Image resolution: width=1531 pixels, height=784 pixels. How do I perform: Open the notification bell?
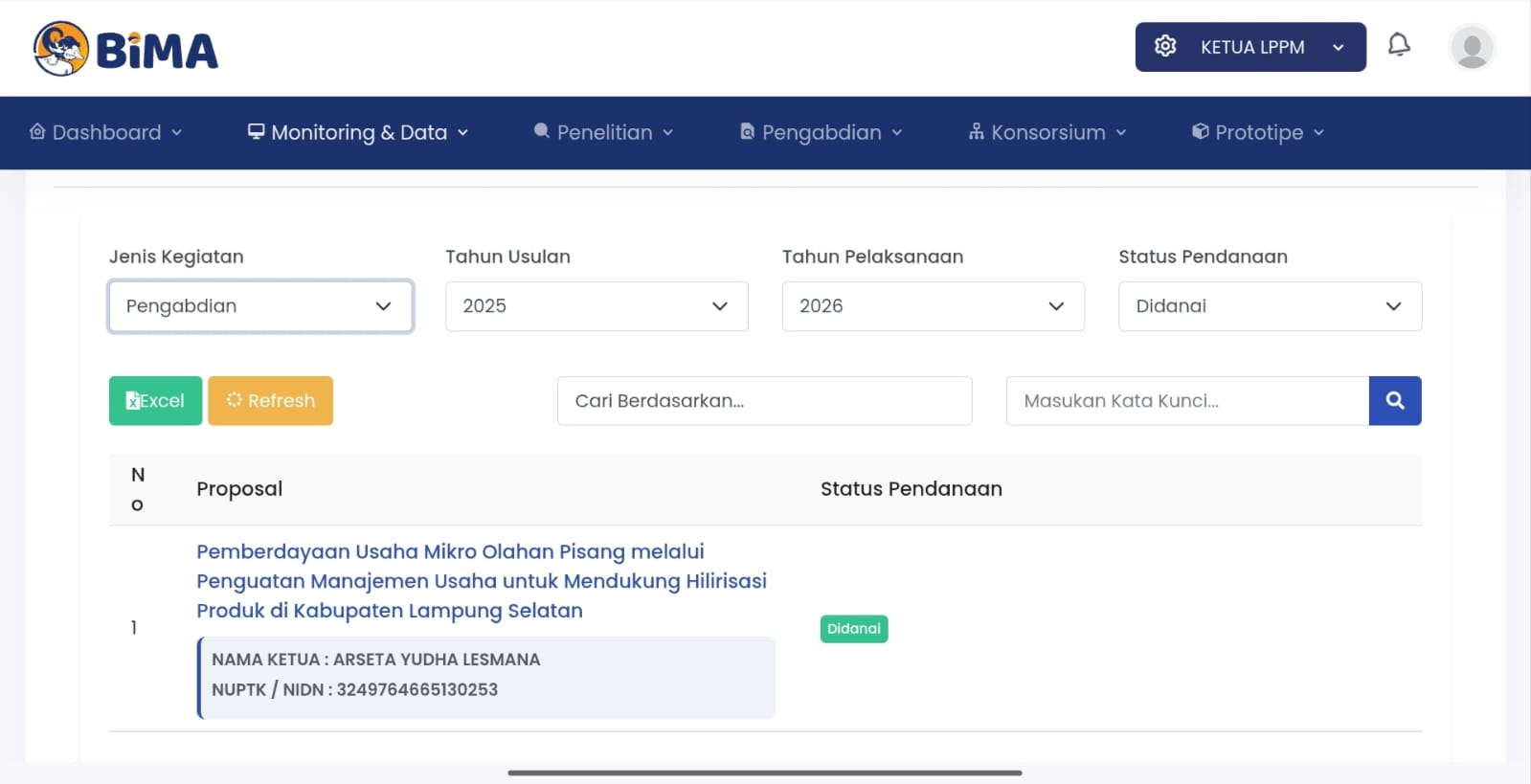[1399, 45]
